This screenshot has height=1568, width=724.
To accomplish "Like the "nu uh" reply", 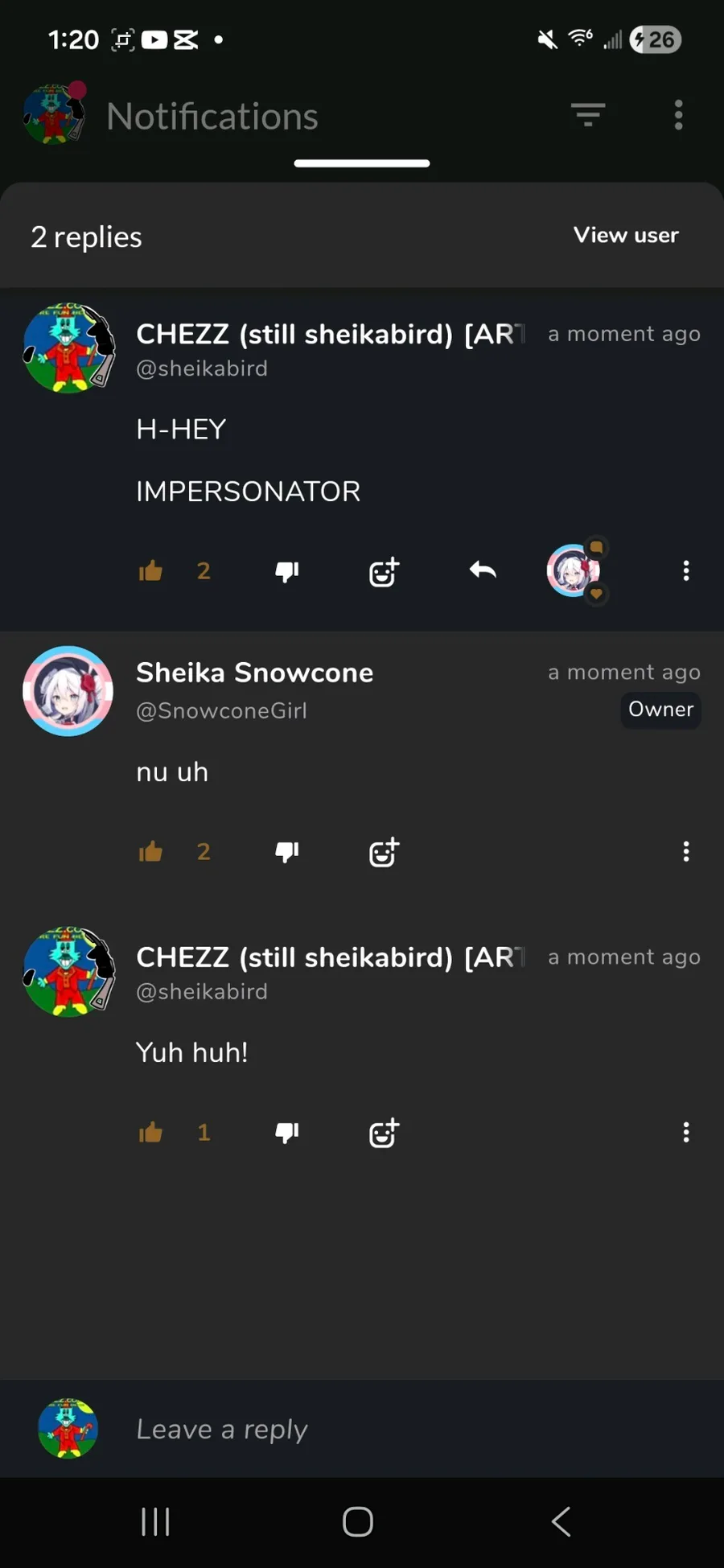I will pos(150,851).
